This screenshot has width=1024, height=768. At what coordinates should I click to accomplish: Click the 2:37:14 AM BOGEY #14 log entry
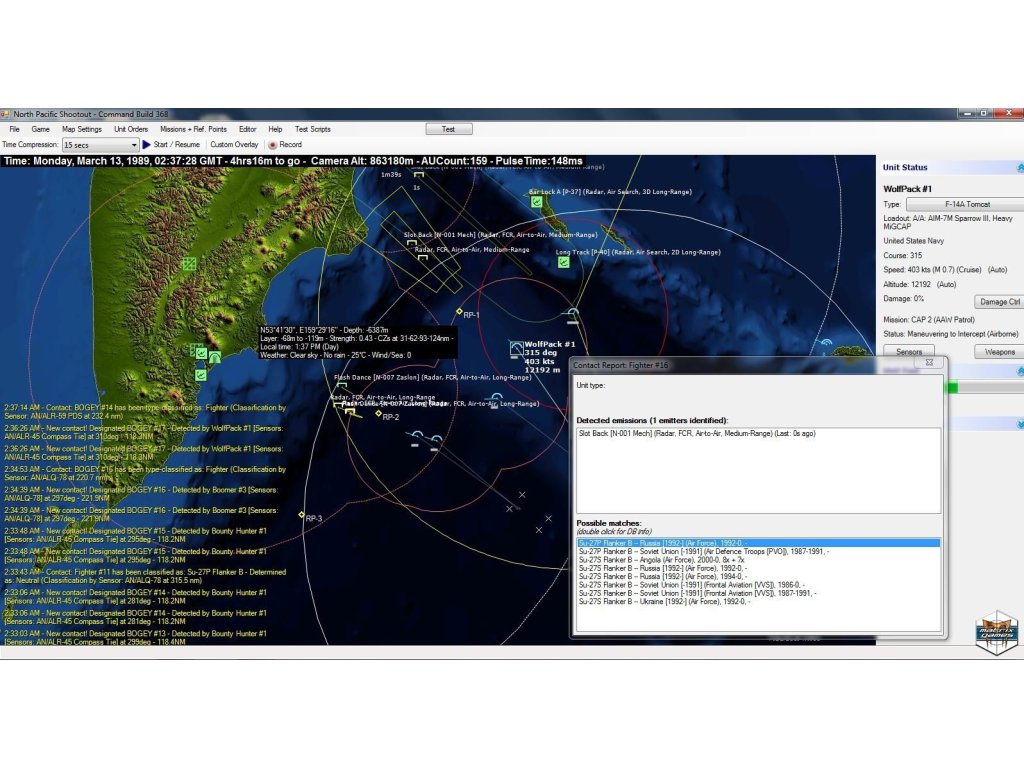[x=145, y=411]
